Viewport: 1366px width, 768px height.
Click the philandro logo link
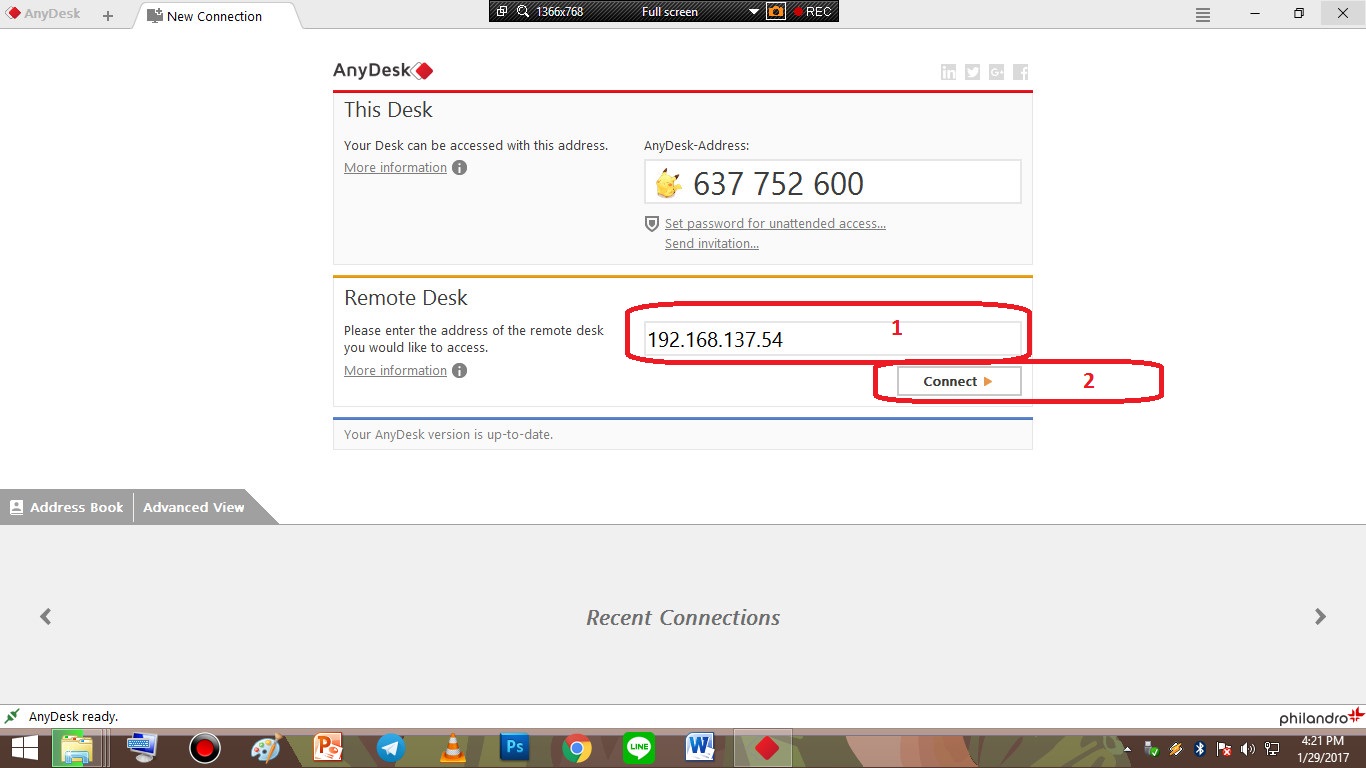pyautogui.click(x=1321, y=716)
